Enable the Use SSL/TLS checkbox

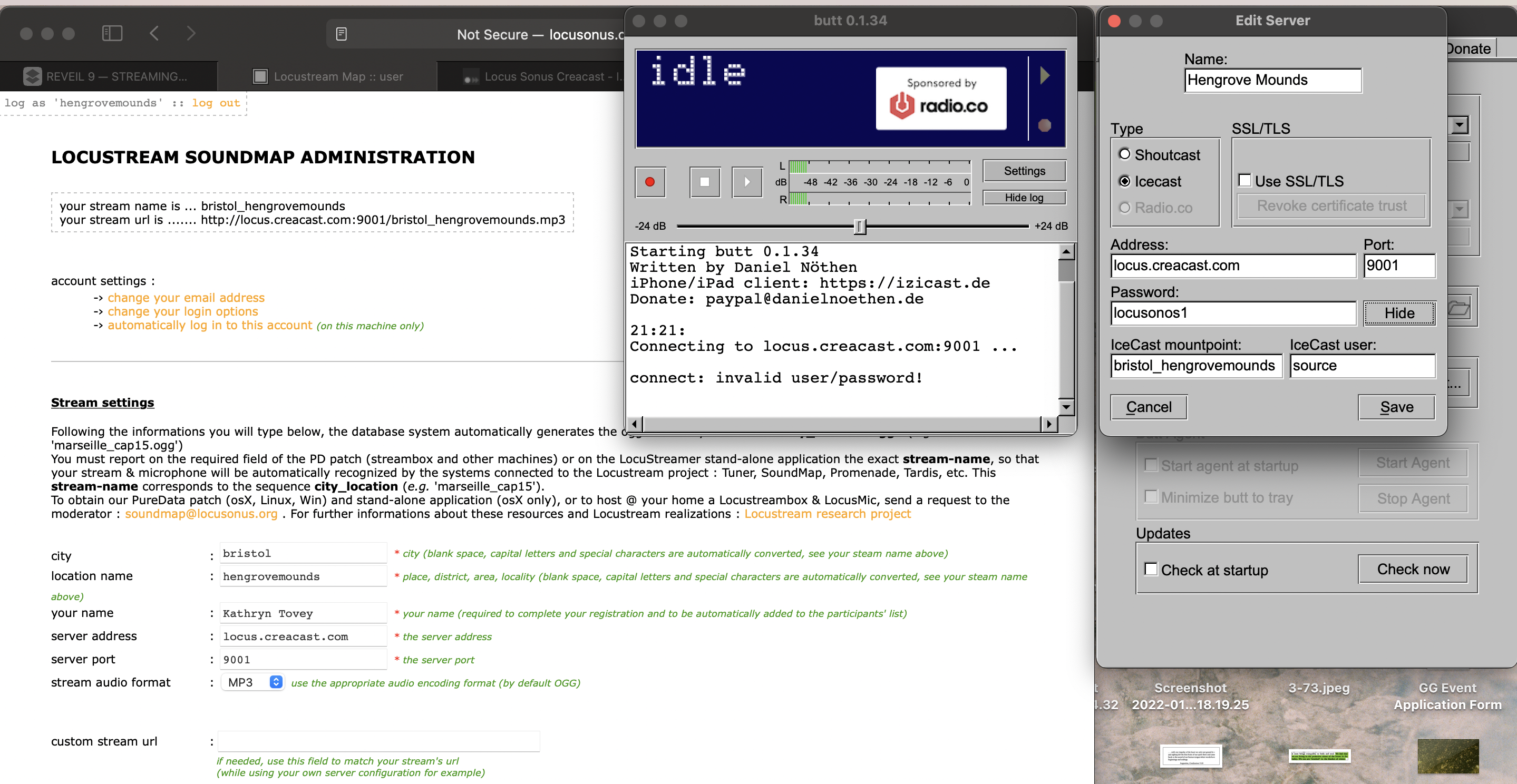tap(1244, 181)
